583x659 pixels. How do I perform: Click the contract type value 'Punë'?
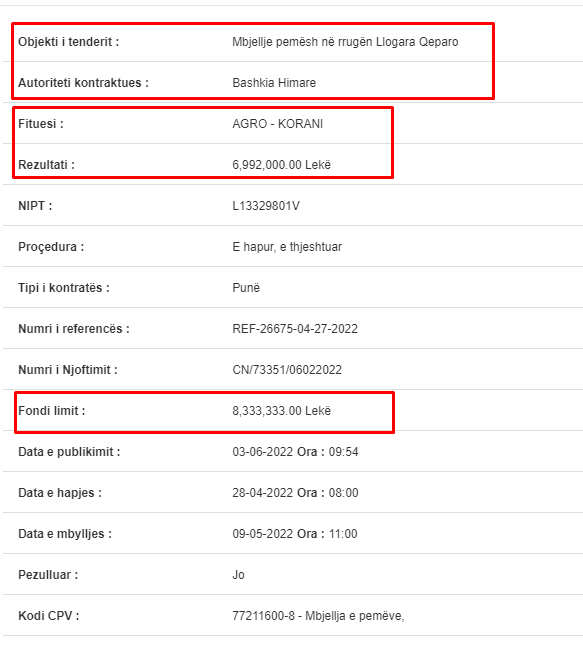click(x=246, y=288)
